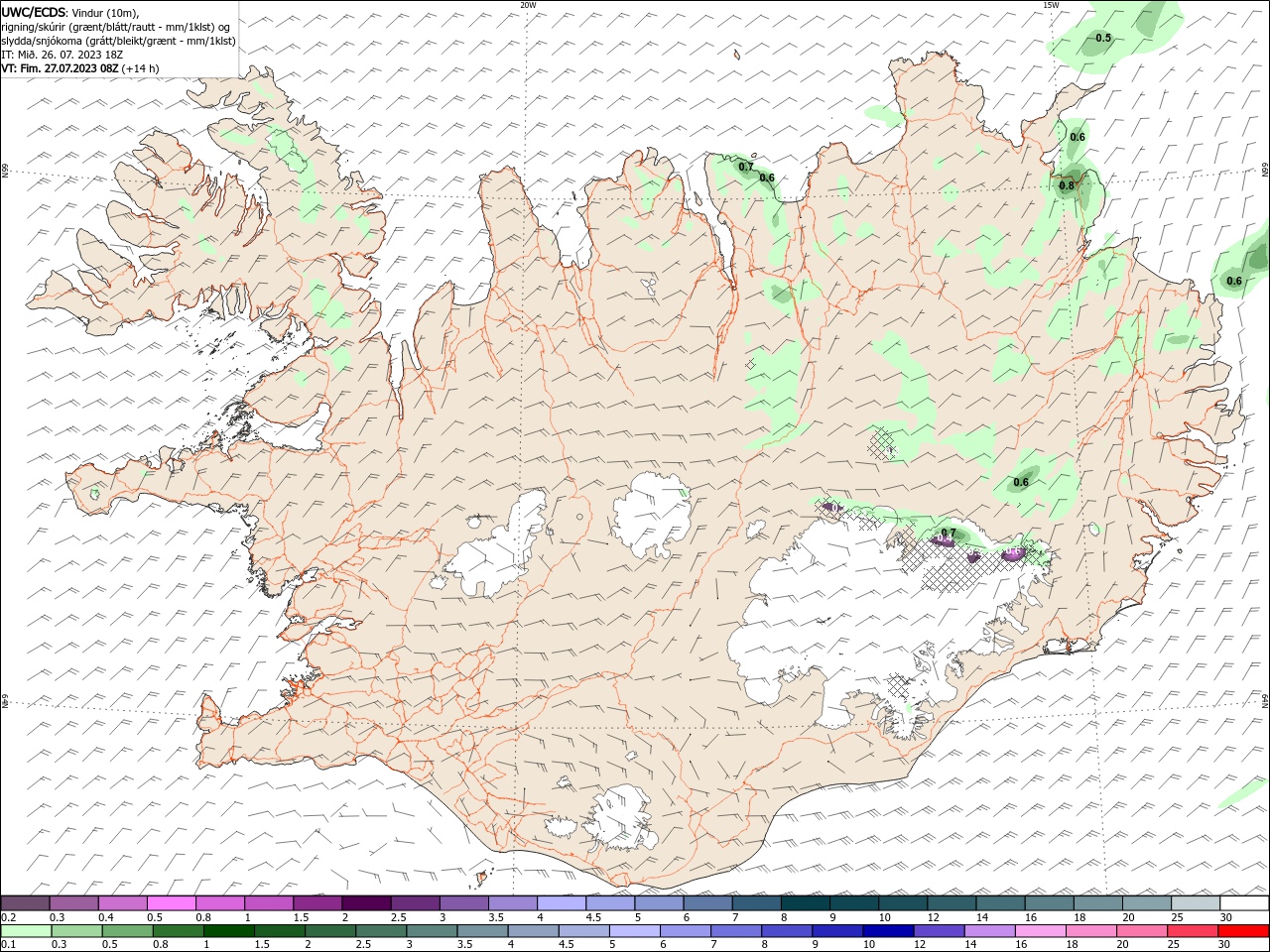
Task: Select the bottom-row light pink swatch at 16
Action: point(1040,931)
